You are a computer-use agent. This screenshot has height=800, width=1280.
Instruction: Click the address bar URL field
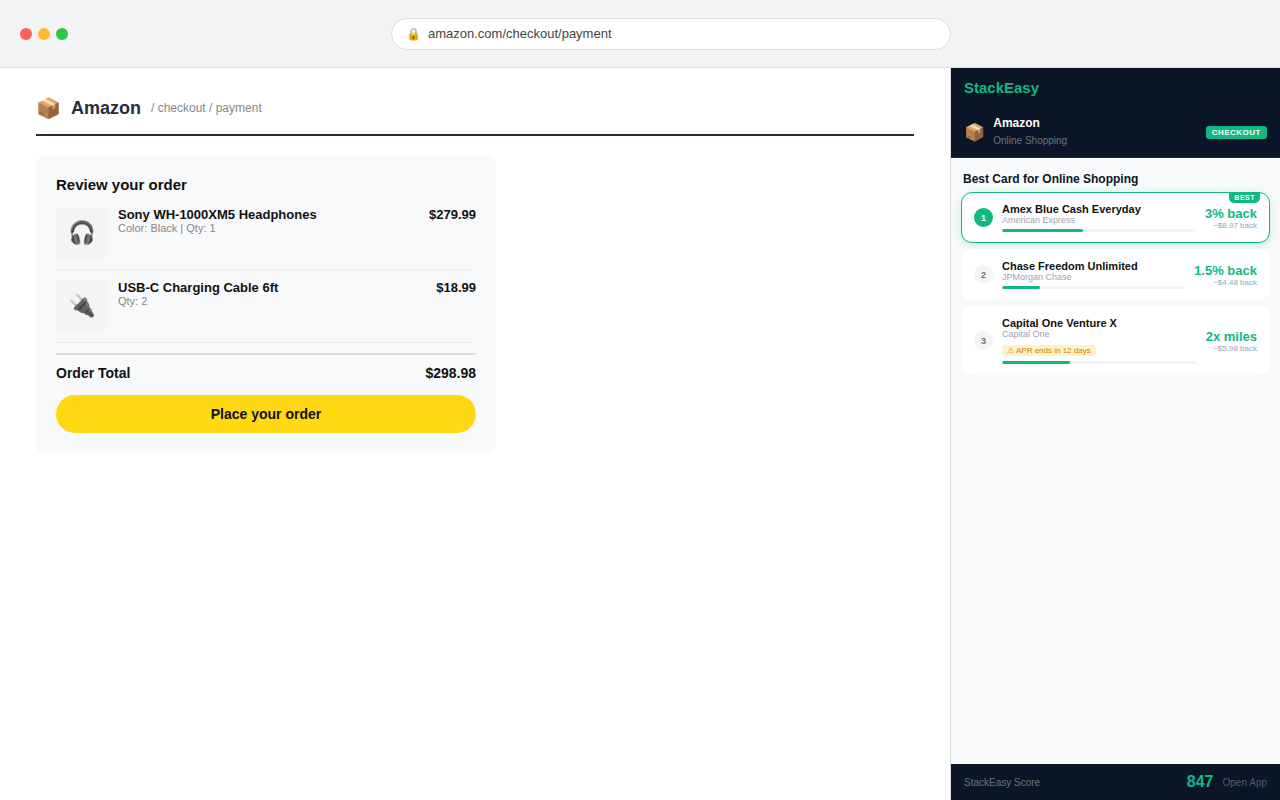[x=670, y=34]
